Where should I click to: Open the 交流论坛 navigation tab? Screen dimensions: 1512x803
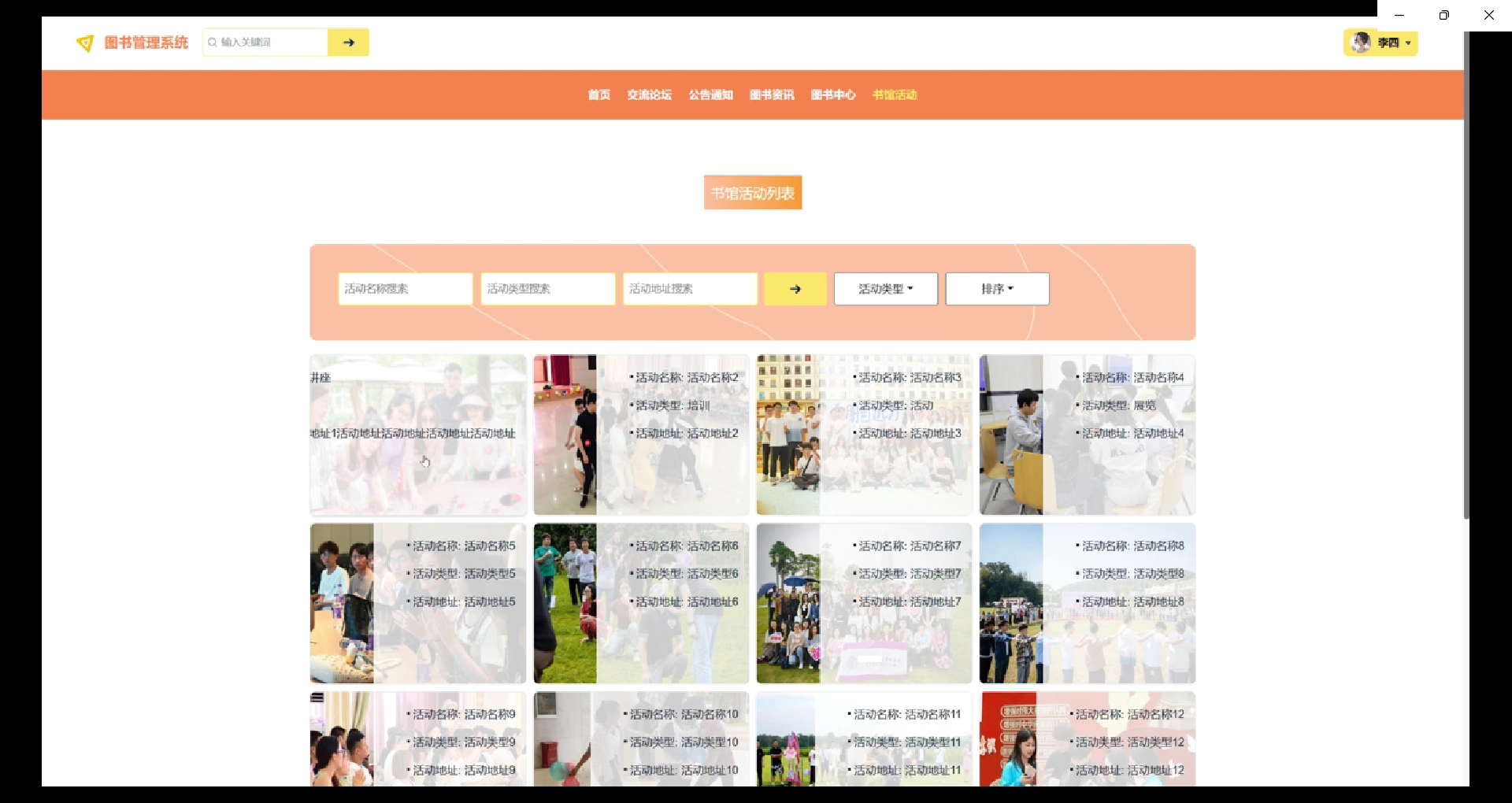click(649, 94)
